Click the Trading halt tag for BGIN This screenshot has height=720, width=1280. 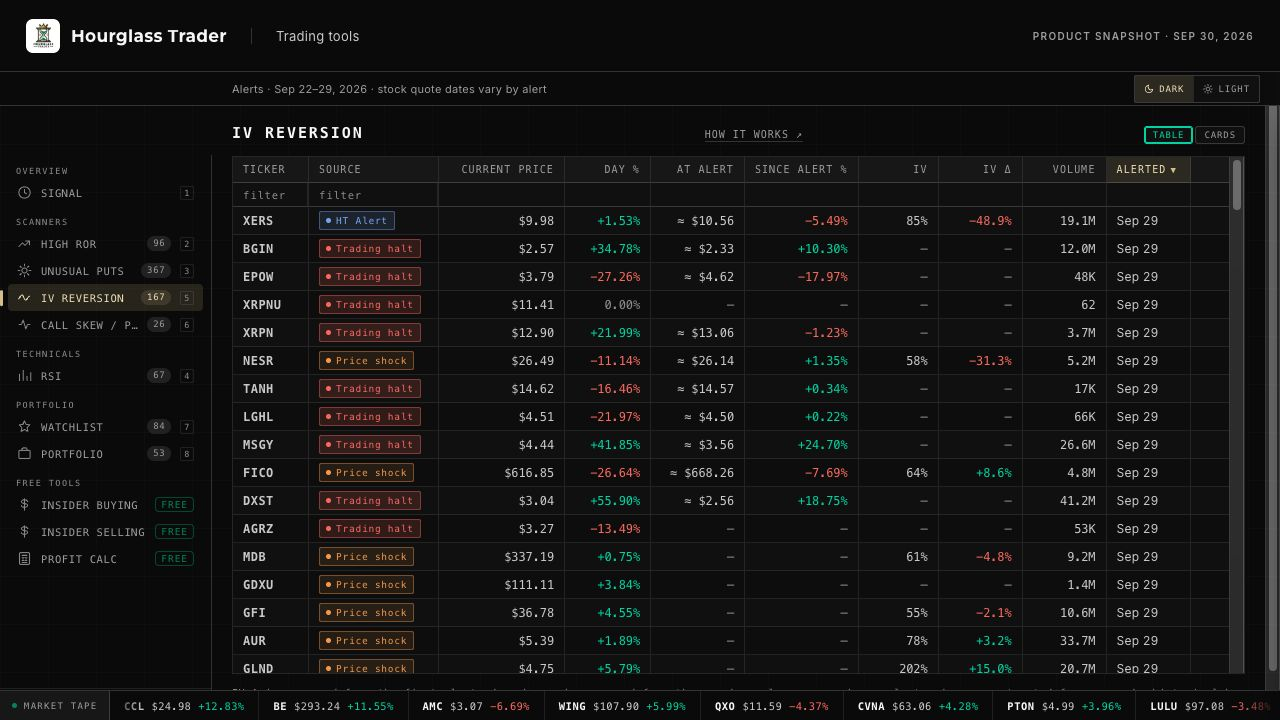(369, 249)
